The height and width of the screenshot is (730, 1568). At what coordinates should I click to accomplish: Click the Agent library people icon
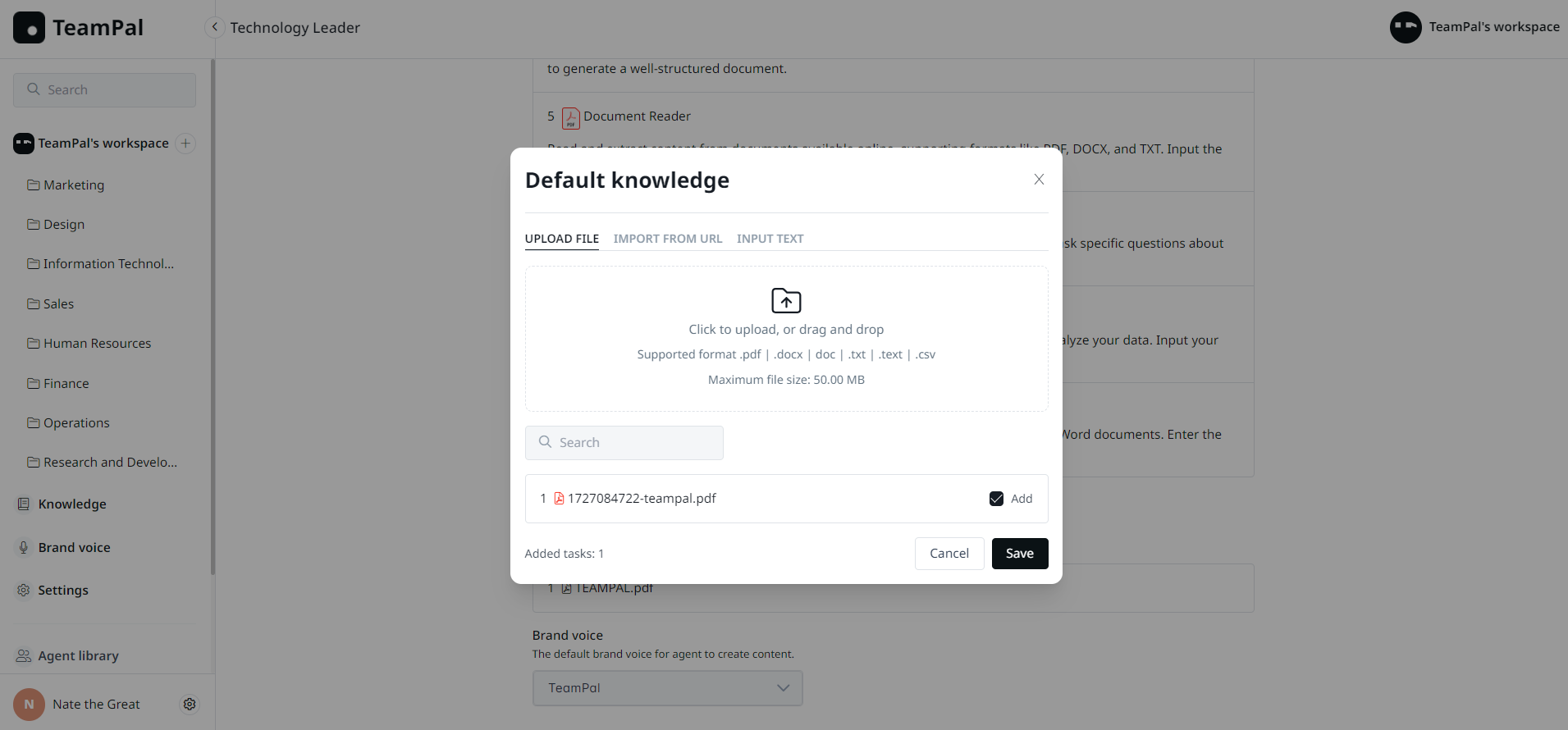pos(24,656)
